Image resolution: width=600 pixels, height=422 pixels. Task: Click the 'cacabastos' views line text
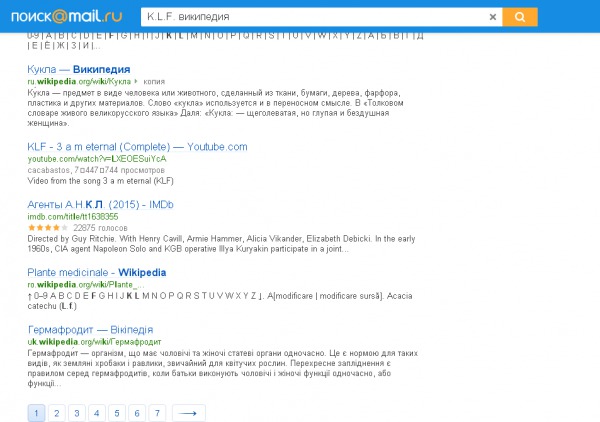point(96,170)
